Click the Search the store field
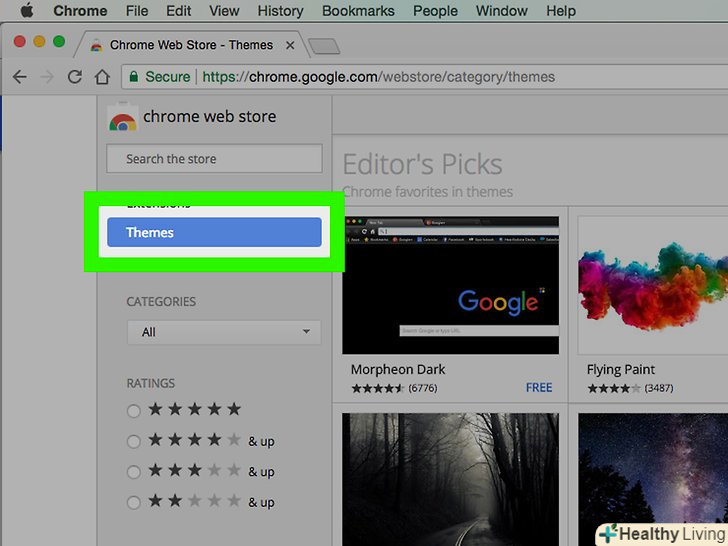Screen dimensions: 728x546 pos(214,159)
